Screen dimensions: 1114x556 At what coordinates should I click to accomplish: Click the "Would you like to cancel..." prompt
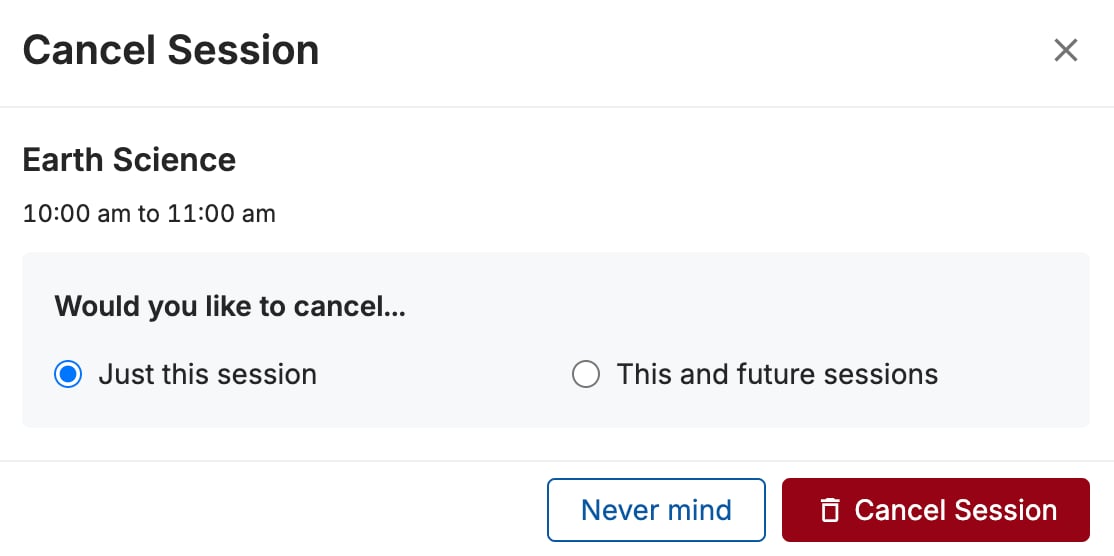(230, 307)
